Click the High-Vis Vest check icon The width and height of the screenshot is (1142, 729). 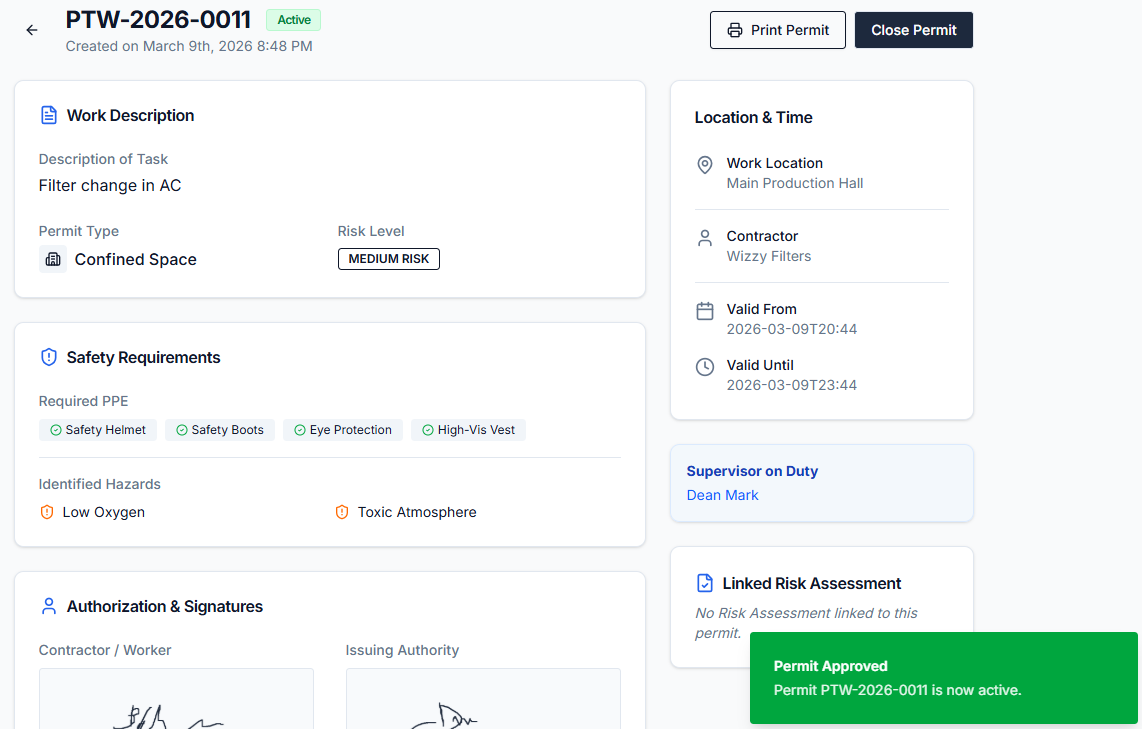[x=428, y=430]
